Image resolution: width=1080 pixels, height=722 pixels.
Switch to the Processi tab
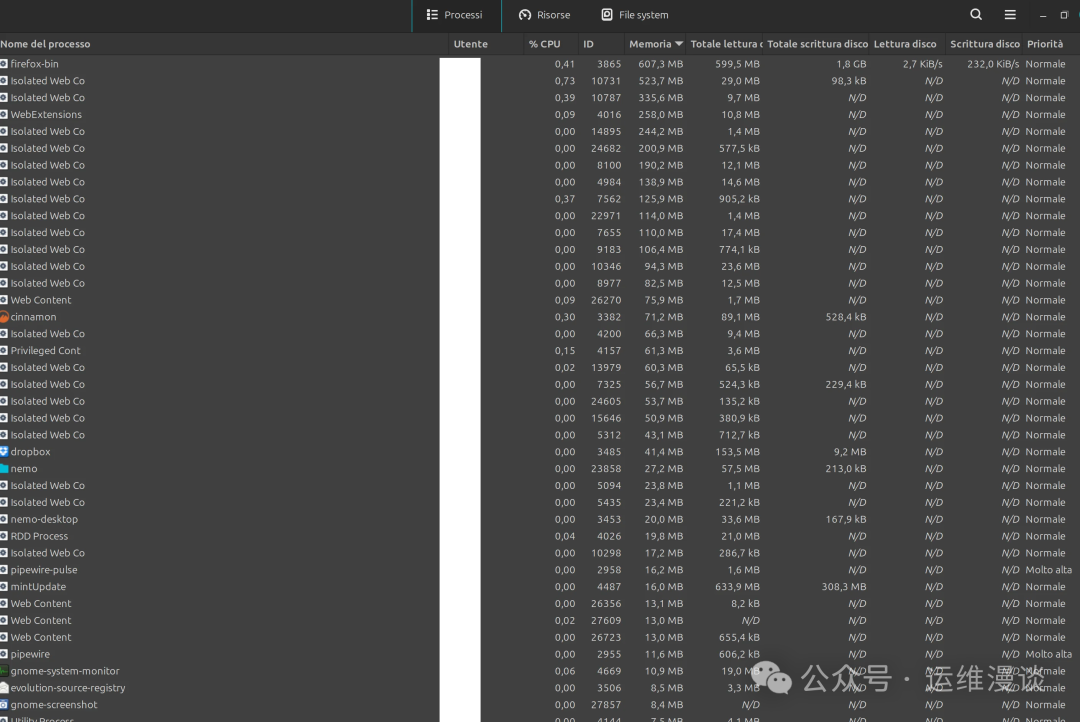coord(455,15)
